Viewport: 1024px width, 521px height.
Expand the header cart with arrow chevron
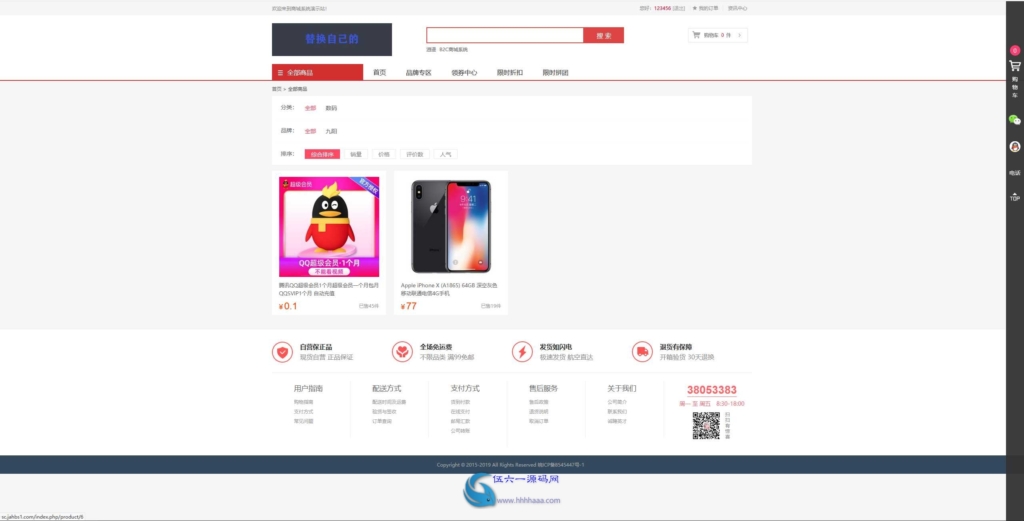[739, 35]
